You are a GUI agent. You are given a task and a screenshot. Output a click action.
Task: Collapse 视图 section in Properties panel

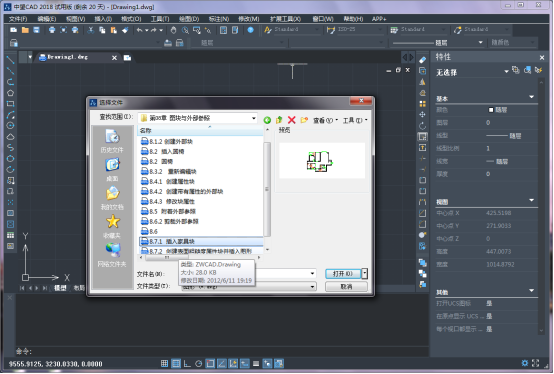(531, 200)
